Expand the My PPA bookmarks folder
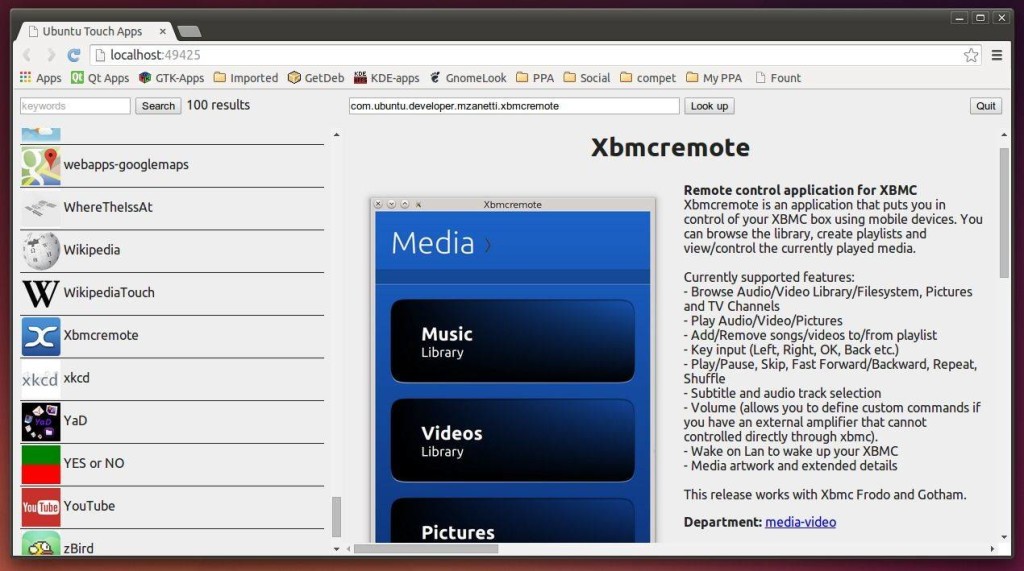The width and height of the screenshot is (1024, 571). tap(714, 78)
